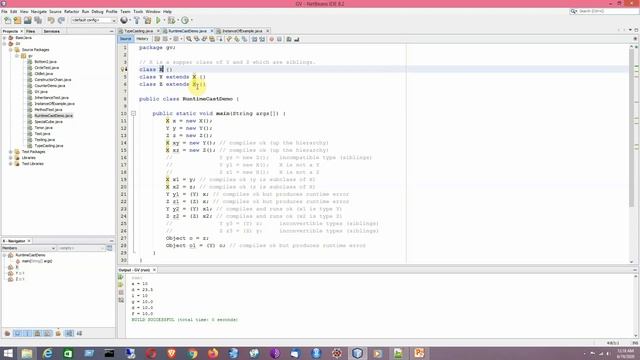640x360 pixels.
Task: Expand the Test Packages node
Action: point(11,152)
